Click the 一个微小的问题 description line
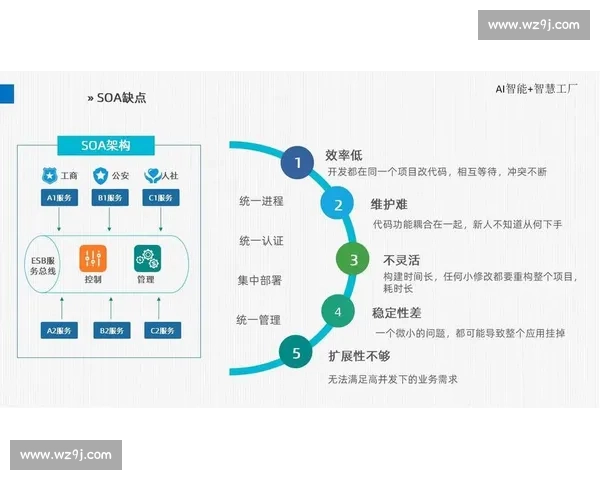Viewport: 600px width, 480px height. (470, 333)
